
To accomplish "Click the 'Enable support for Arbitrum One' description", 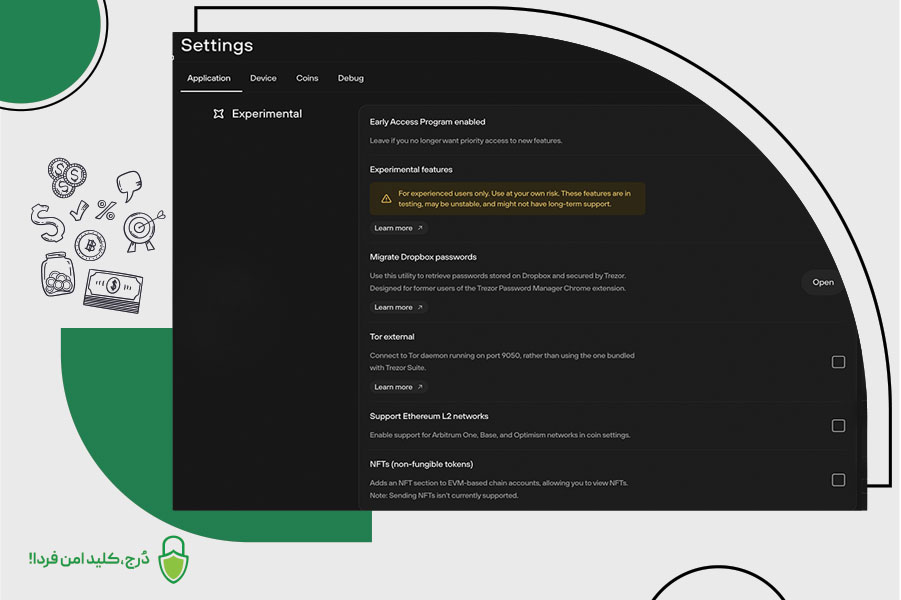I will coord(500,435).
